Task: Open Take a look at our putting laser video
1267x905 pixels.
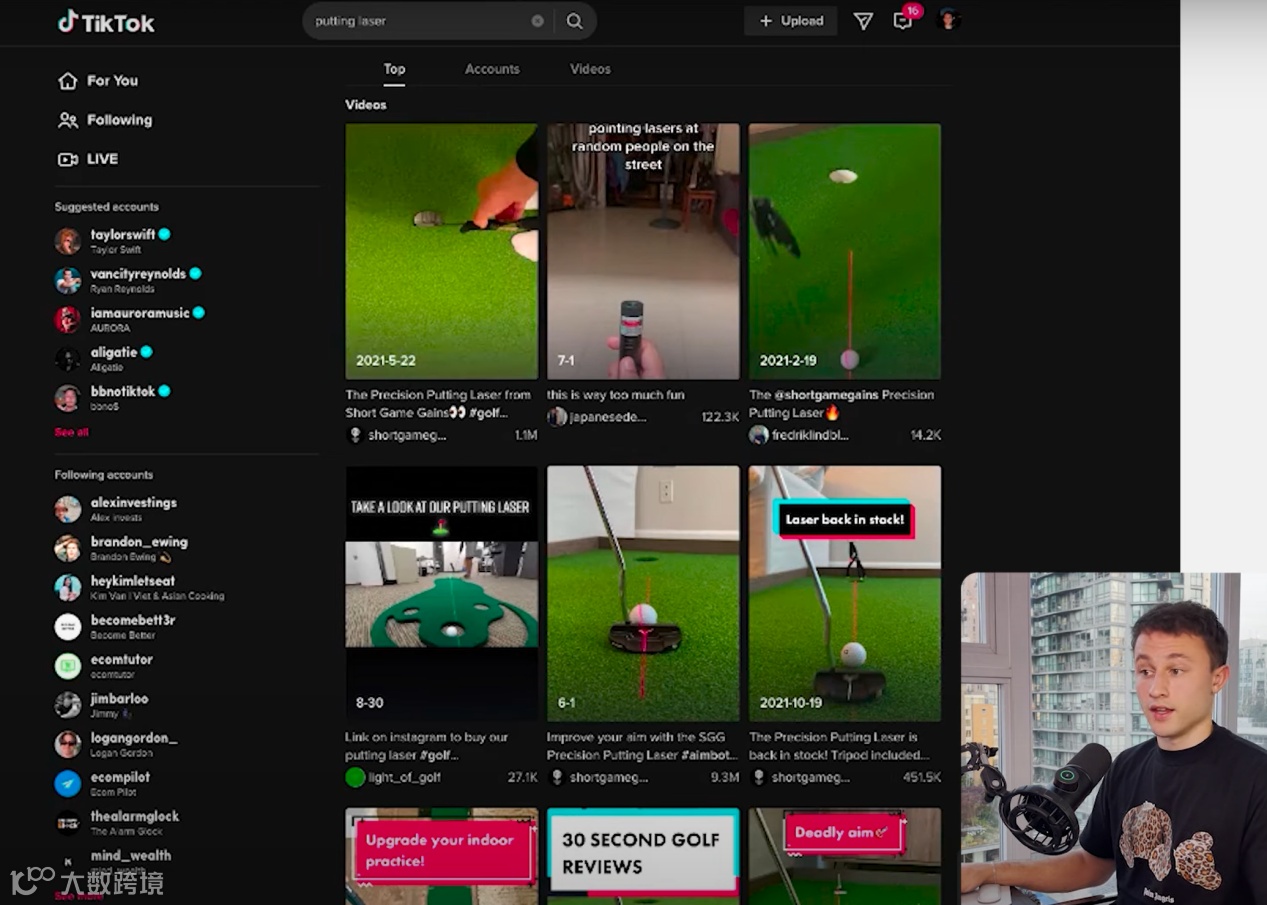Action: 442,593
